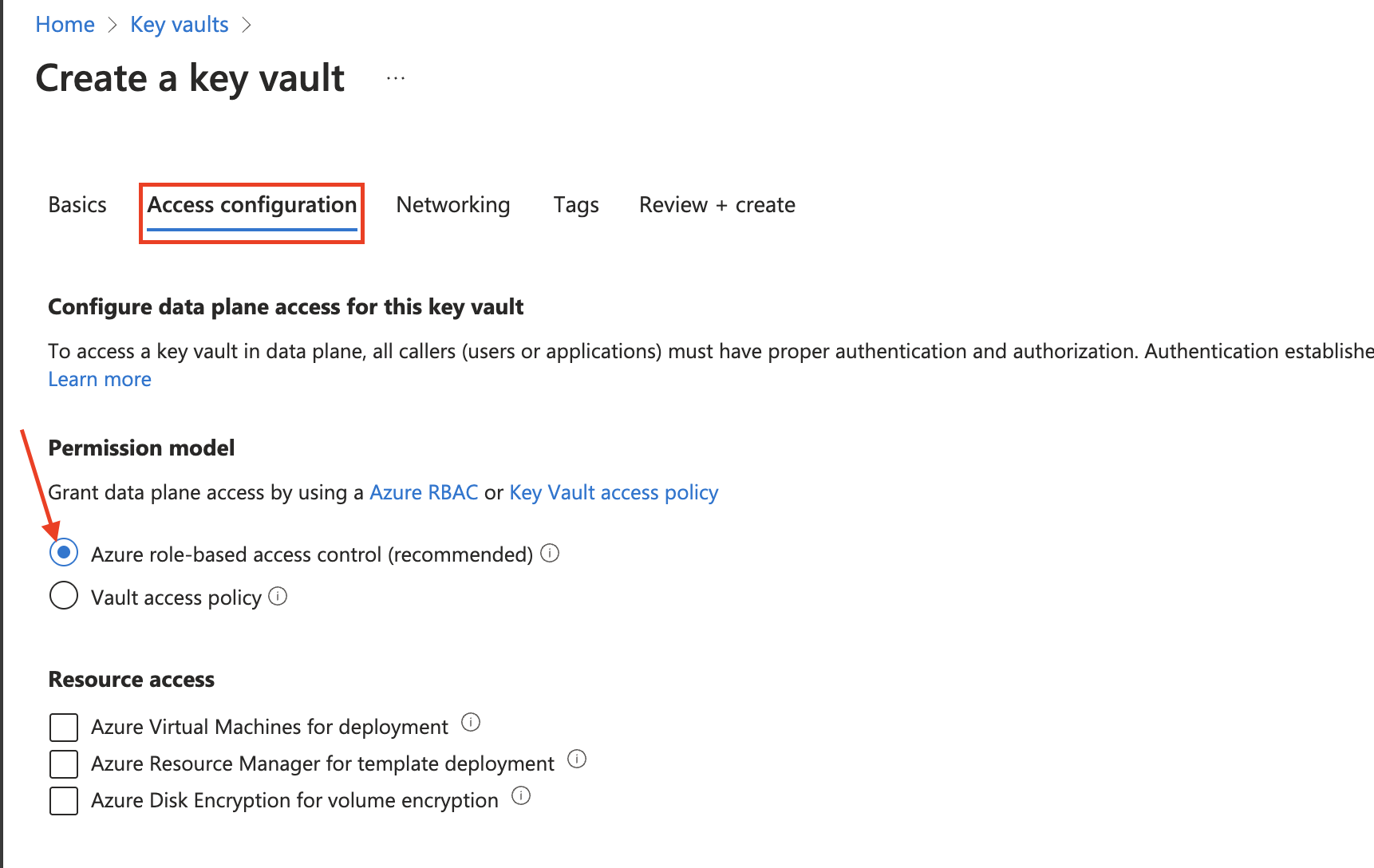Show info tooltip beside Vault access policy
Screen dimensions: 1374x868
(x=278, y=596)
